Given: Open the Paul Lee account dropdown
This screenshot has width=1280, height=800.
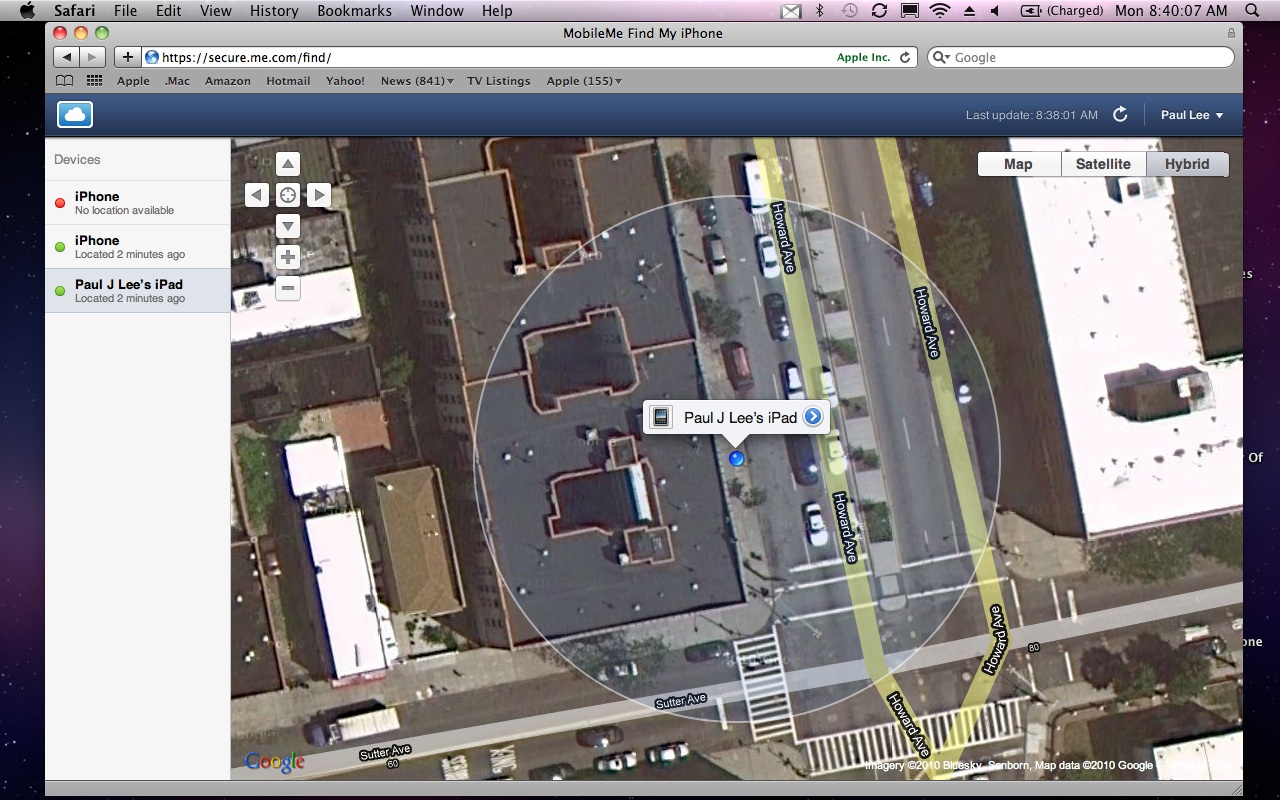Looking at the screenshot, I should [1192, 115].
